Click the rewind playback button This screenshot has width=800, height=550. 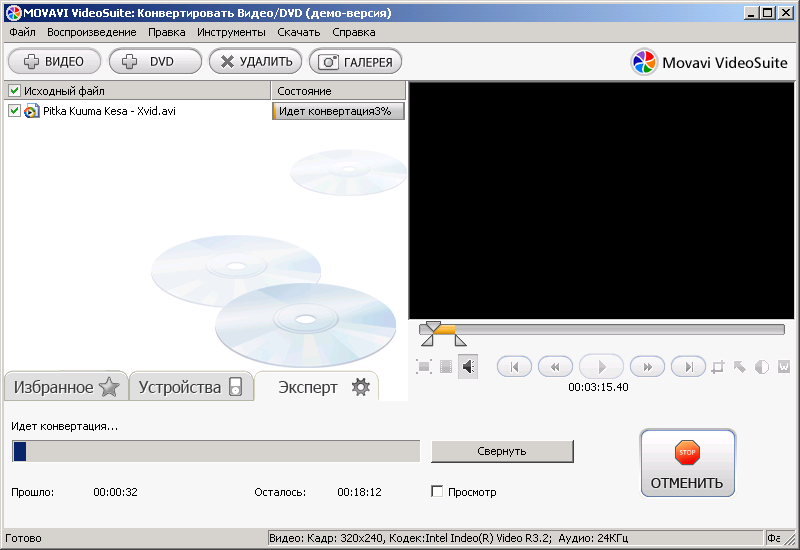point(555,366)
